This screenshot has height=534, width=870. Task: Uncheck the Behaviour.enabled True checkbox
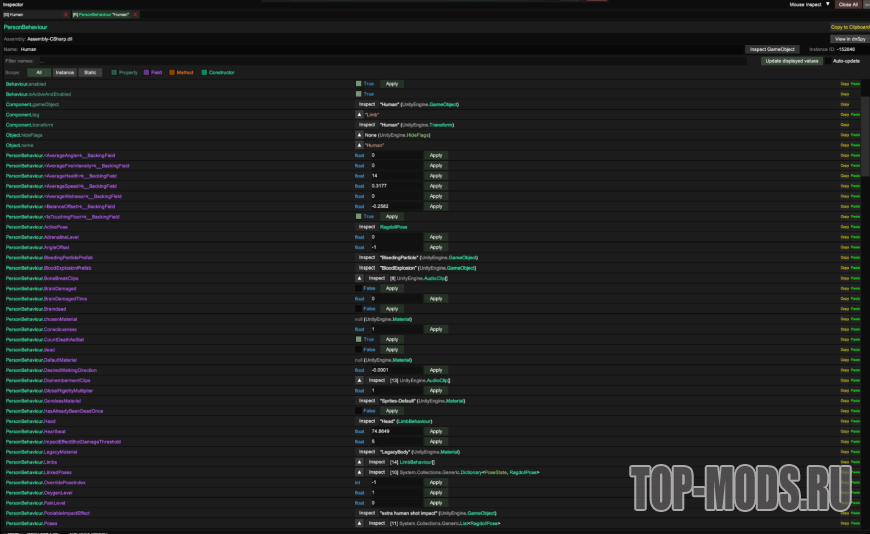(x=358, y=84)
